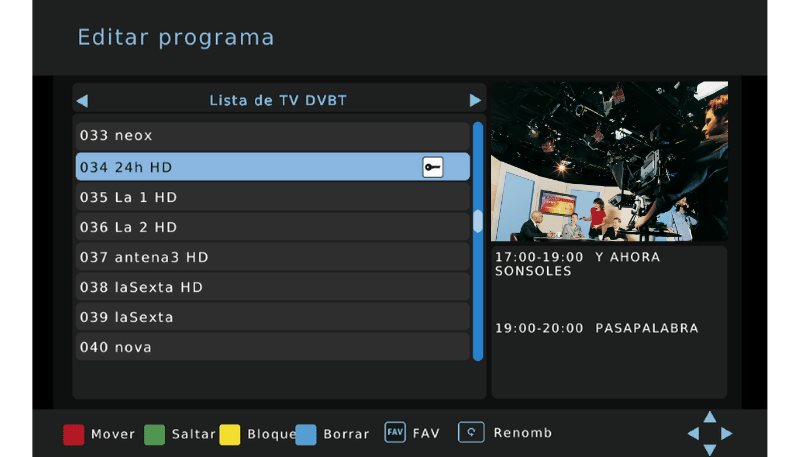Select channel 036 La 2 HD

pyautogui.click(x=272, y=227)
